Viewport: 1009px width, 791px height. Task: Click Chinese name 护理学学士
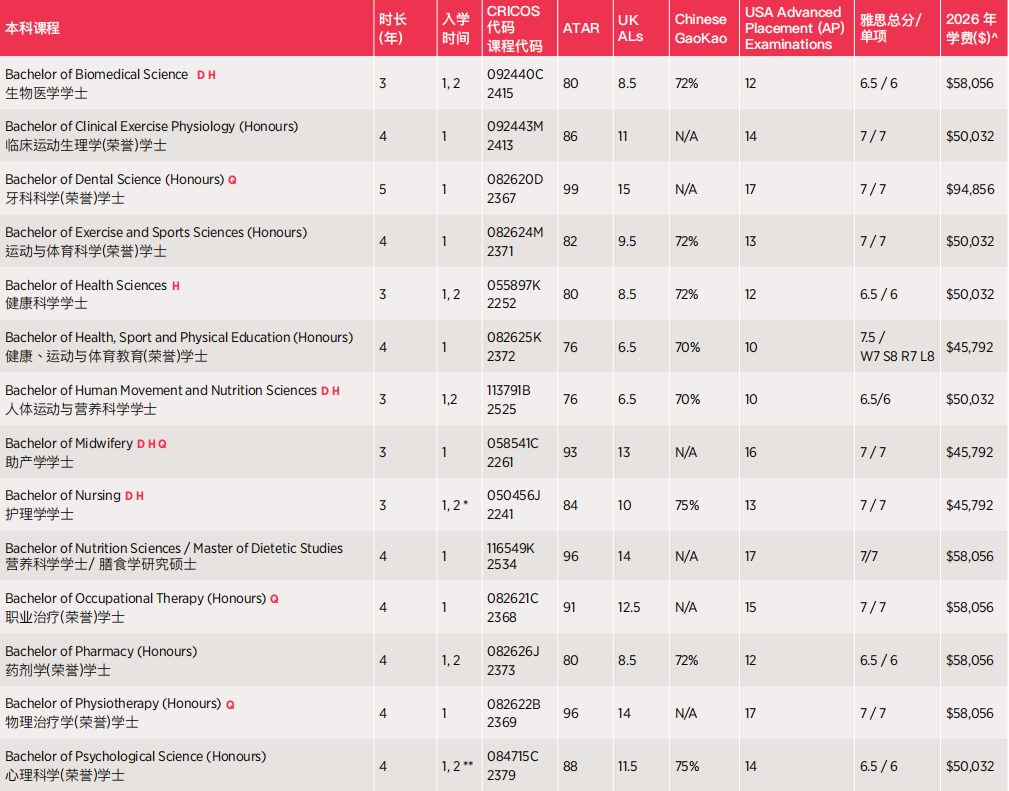click(x=39, y=514)
